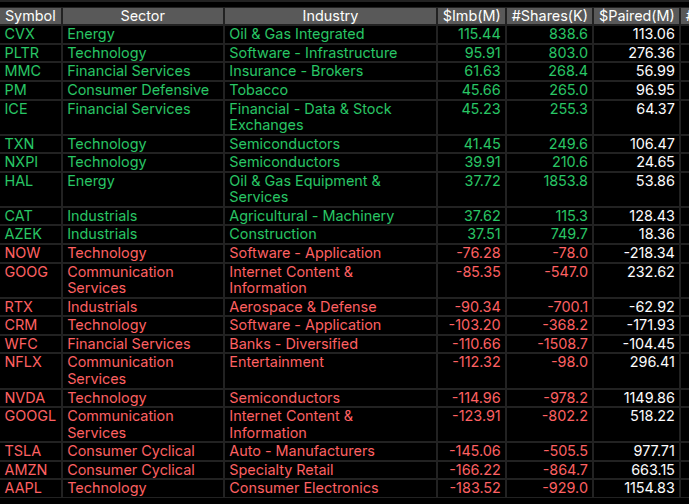Click the 1853.8 shares value

pos(566,181)
